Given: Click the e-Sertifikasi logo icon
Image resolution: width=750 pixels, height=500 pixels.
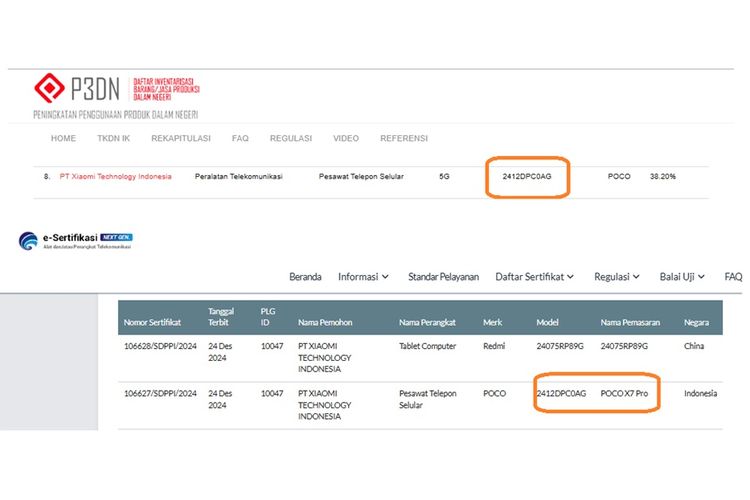Looking at the screenshot, I should coord(28,241).
